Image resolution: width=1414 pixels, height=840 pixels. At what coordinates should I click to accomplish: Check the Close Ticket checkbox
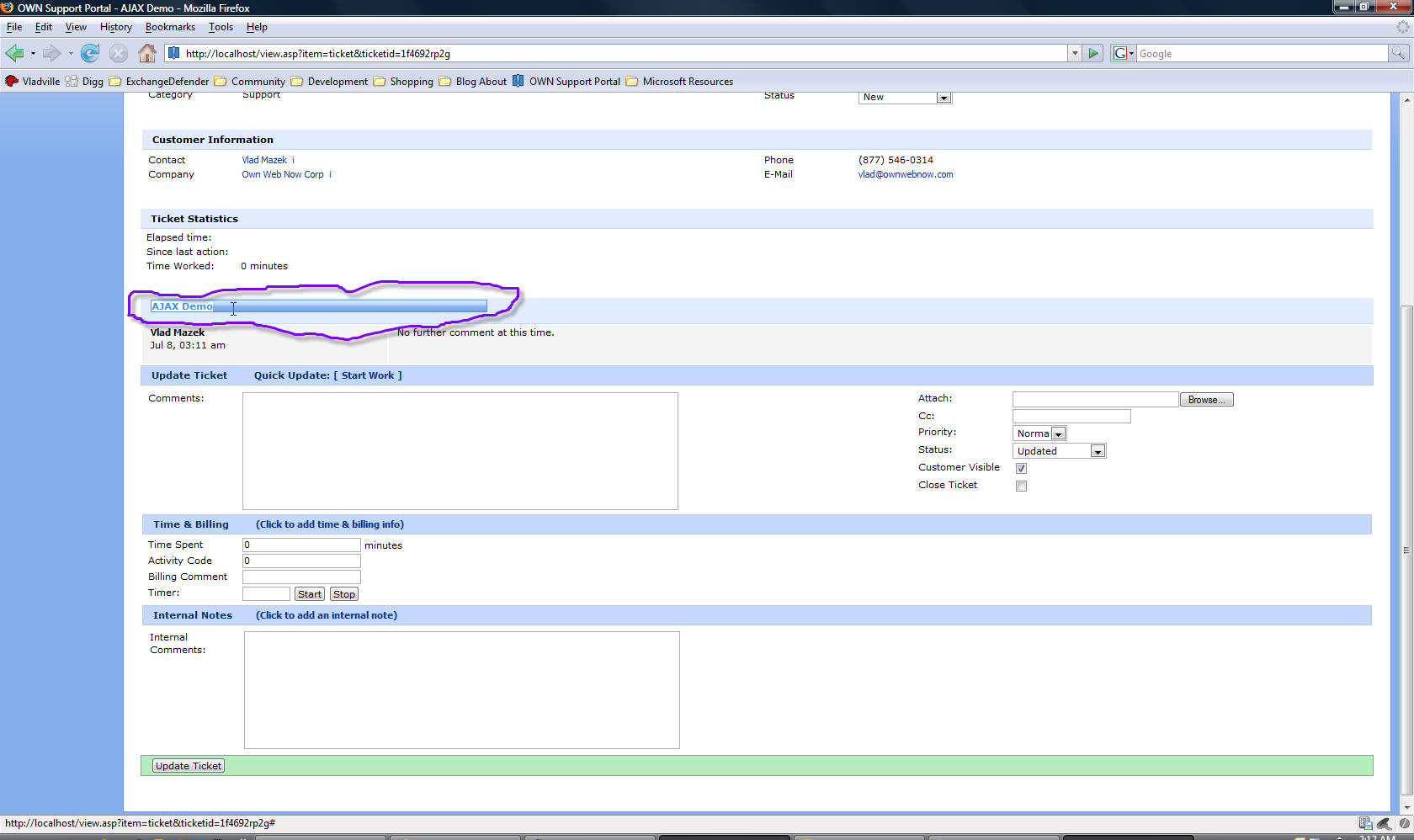tap(1021, 486)
